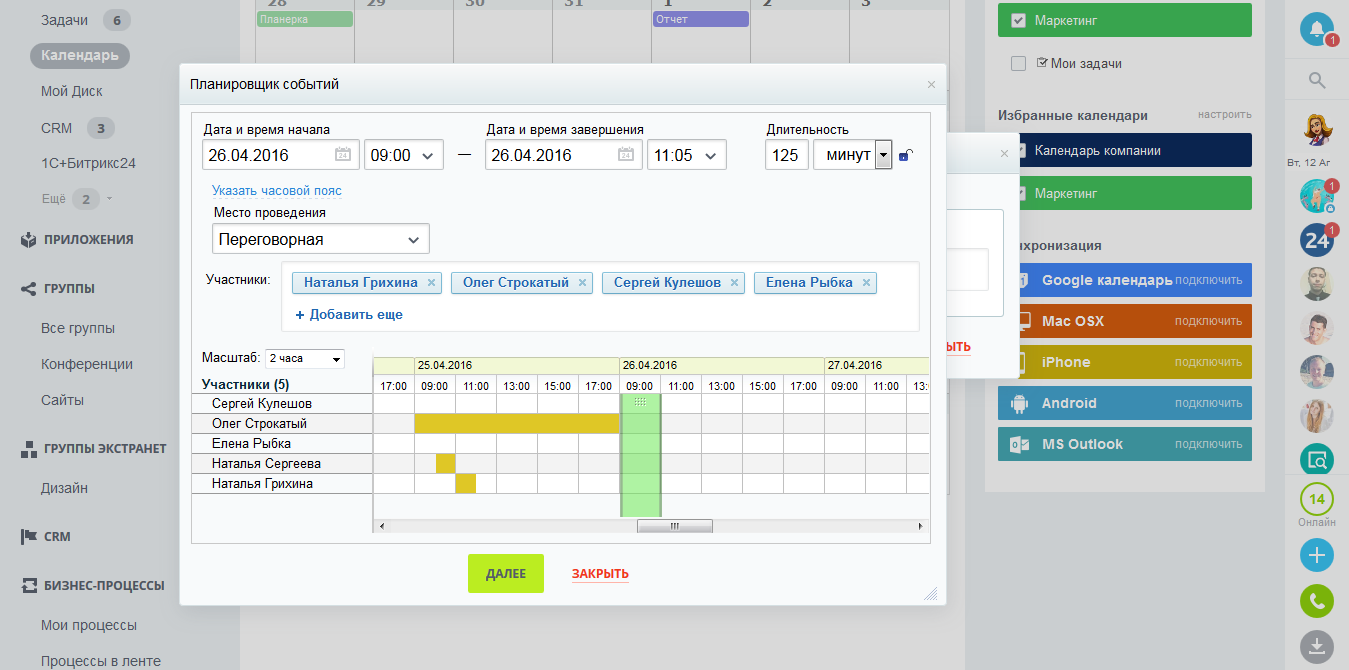Click the timeline horizontal scrollbar thumb
Viewport: 1349px width, 670px height.
674,526
